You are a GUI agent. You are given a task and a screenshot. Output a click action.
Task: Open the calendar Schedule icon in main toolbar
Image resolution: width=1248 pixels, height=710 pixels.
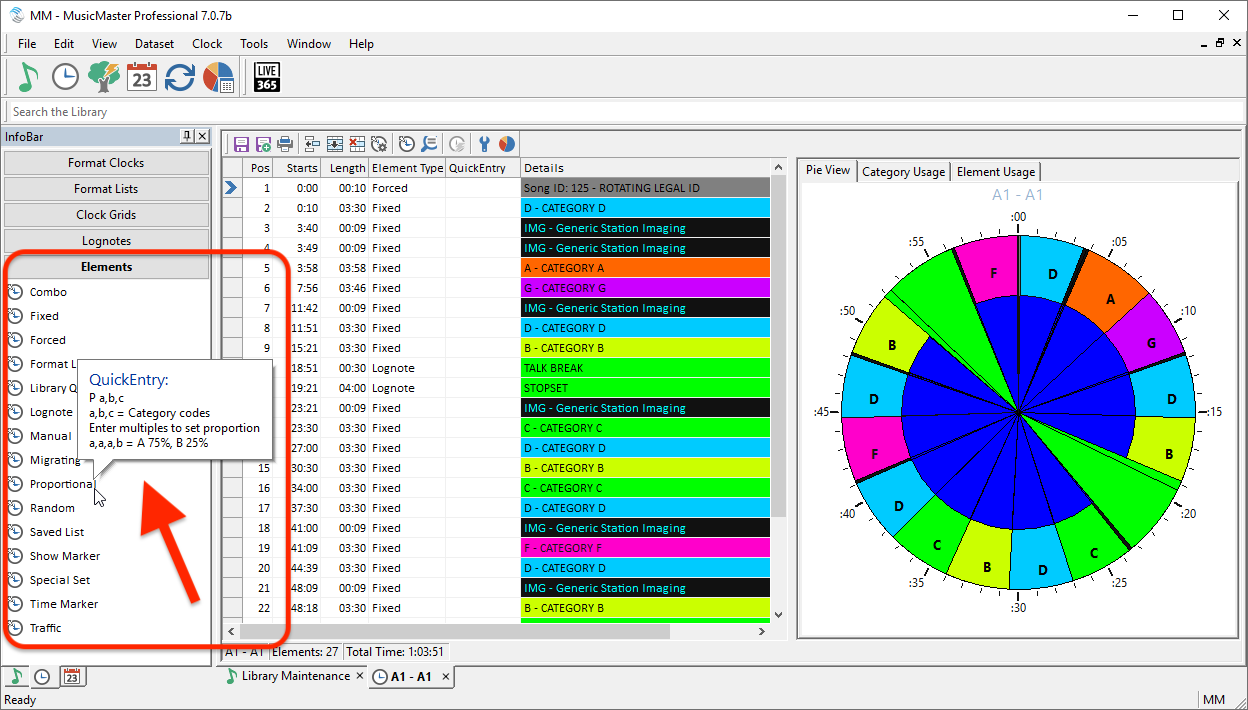tap(142, 77)
